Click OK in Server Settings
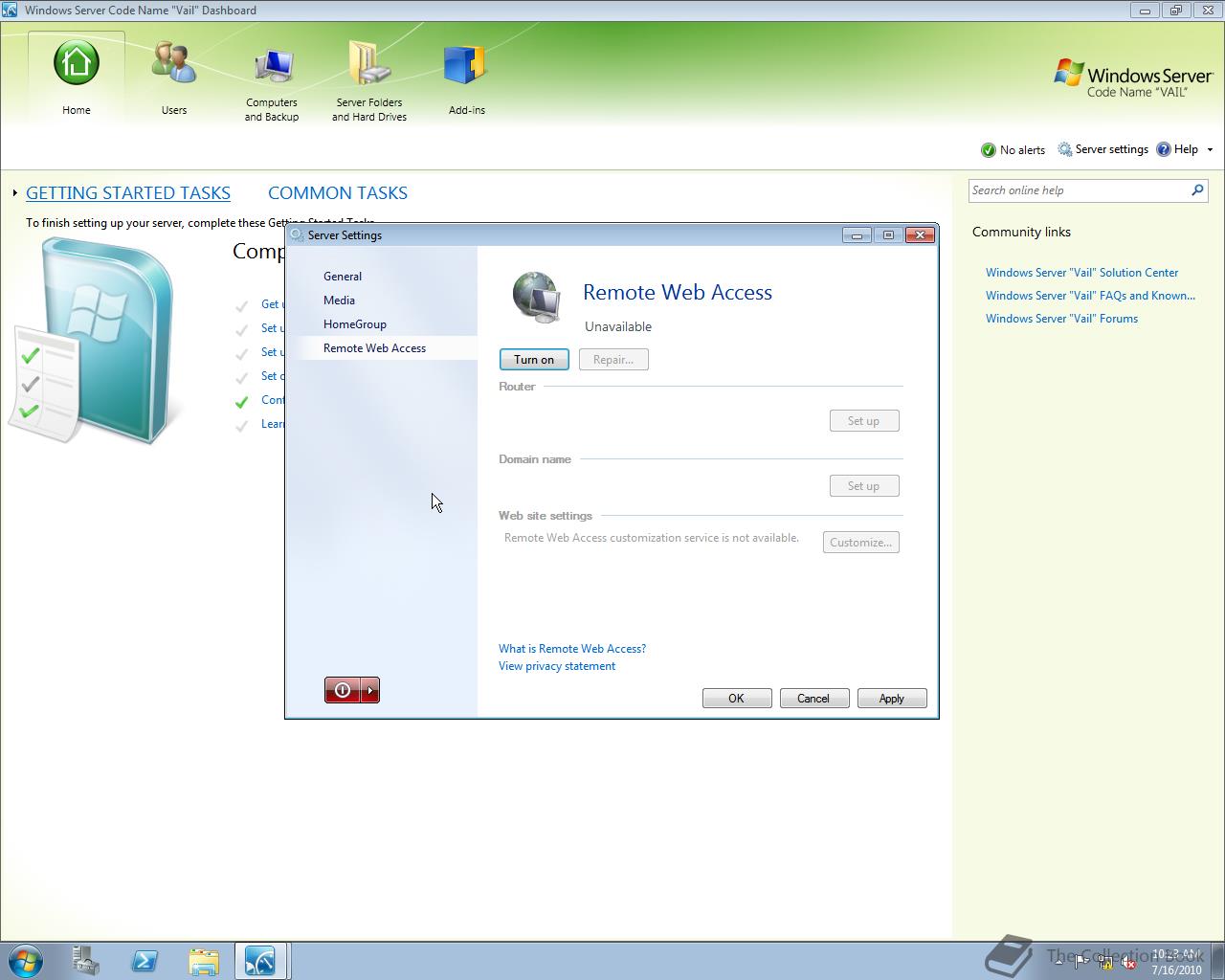 (737, 699)
